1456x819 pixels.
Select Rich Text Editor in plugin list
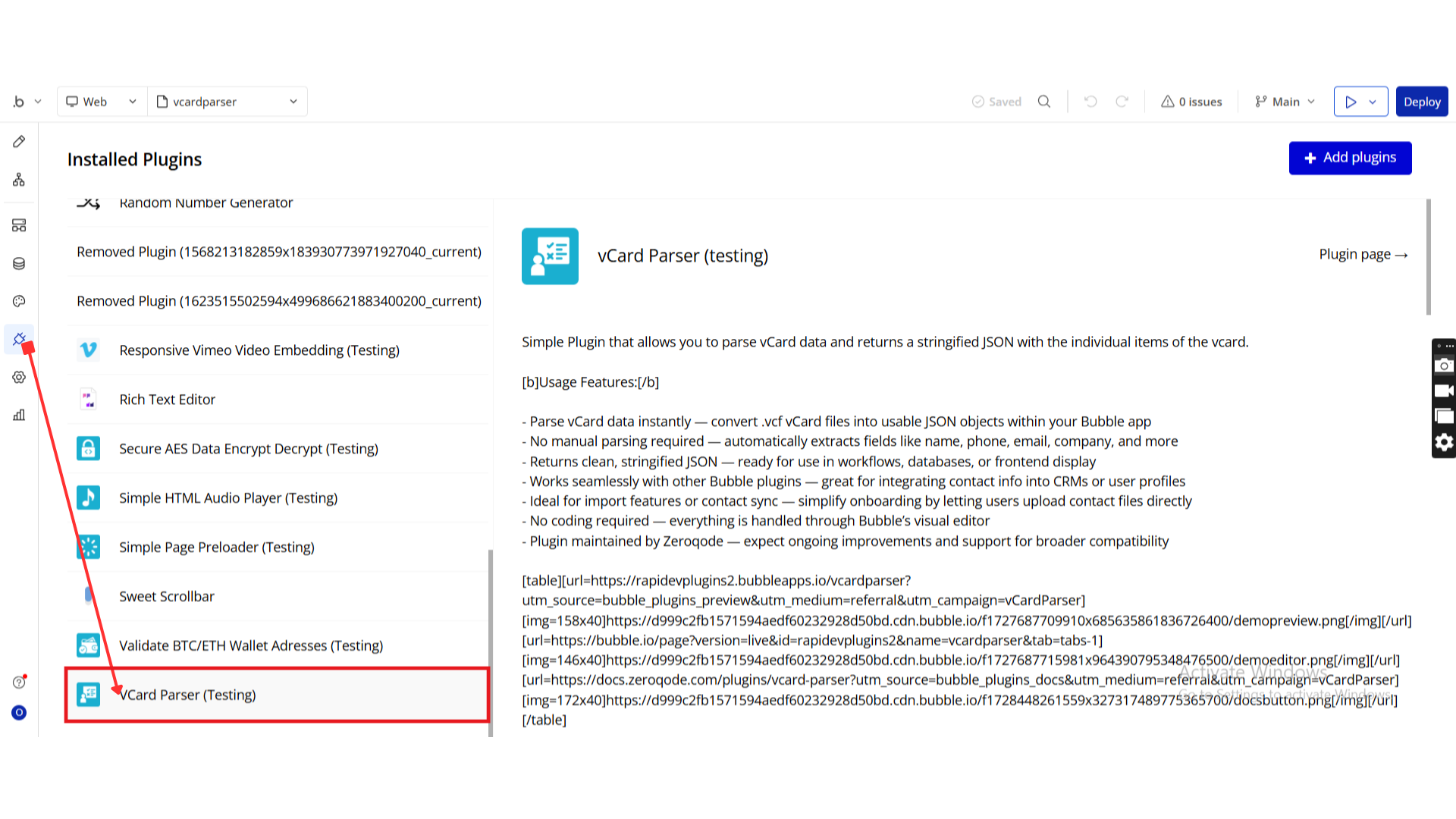click(x=167, y=400)
